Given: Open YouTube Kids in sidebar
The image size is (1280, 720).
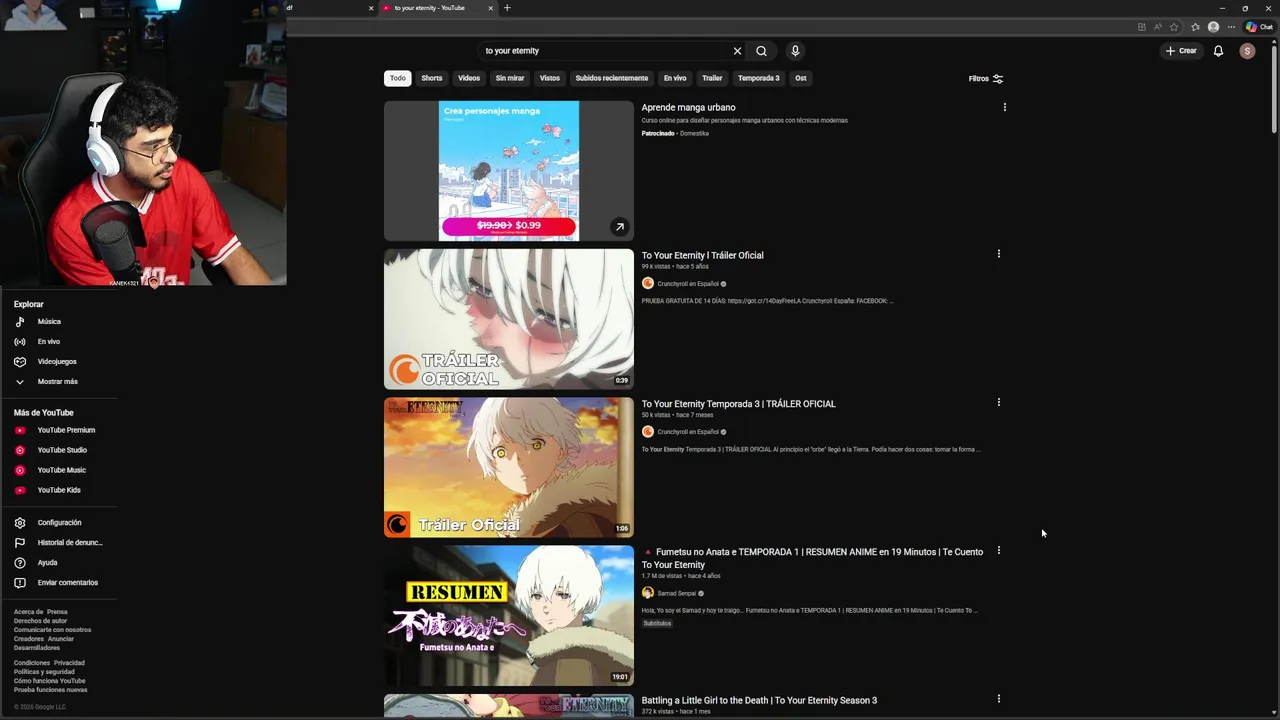Looking at the screenshot, I should [58, 490].
